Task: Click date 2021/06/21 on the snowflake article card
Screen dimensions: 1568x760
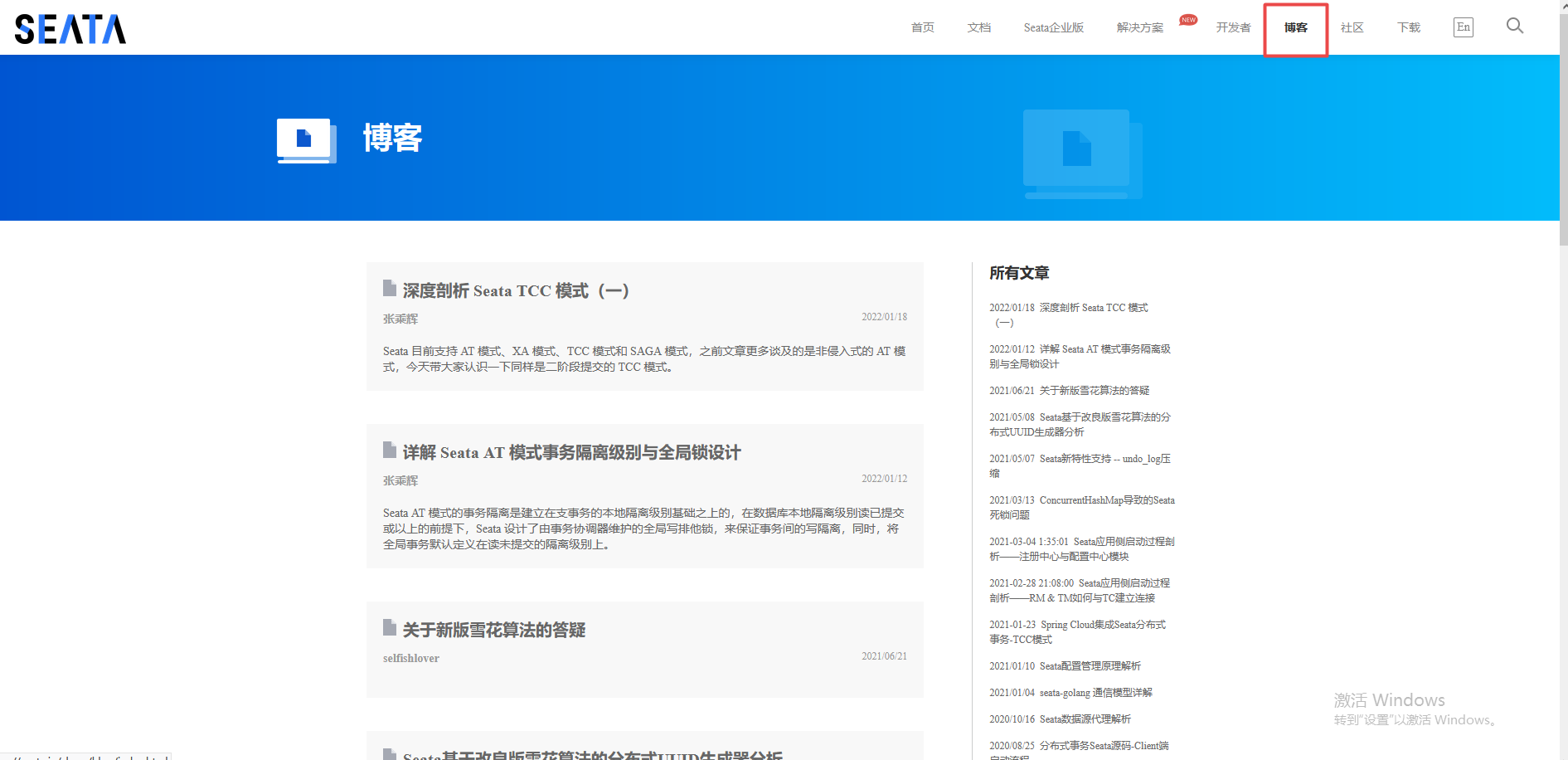Action: (884, 656)
